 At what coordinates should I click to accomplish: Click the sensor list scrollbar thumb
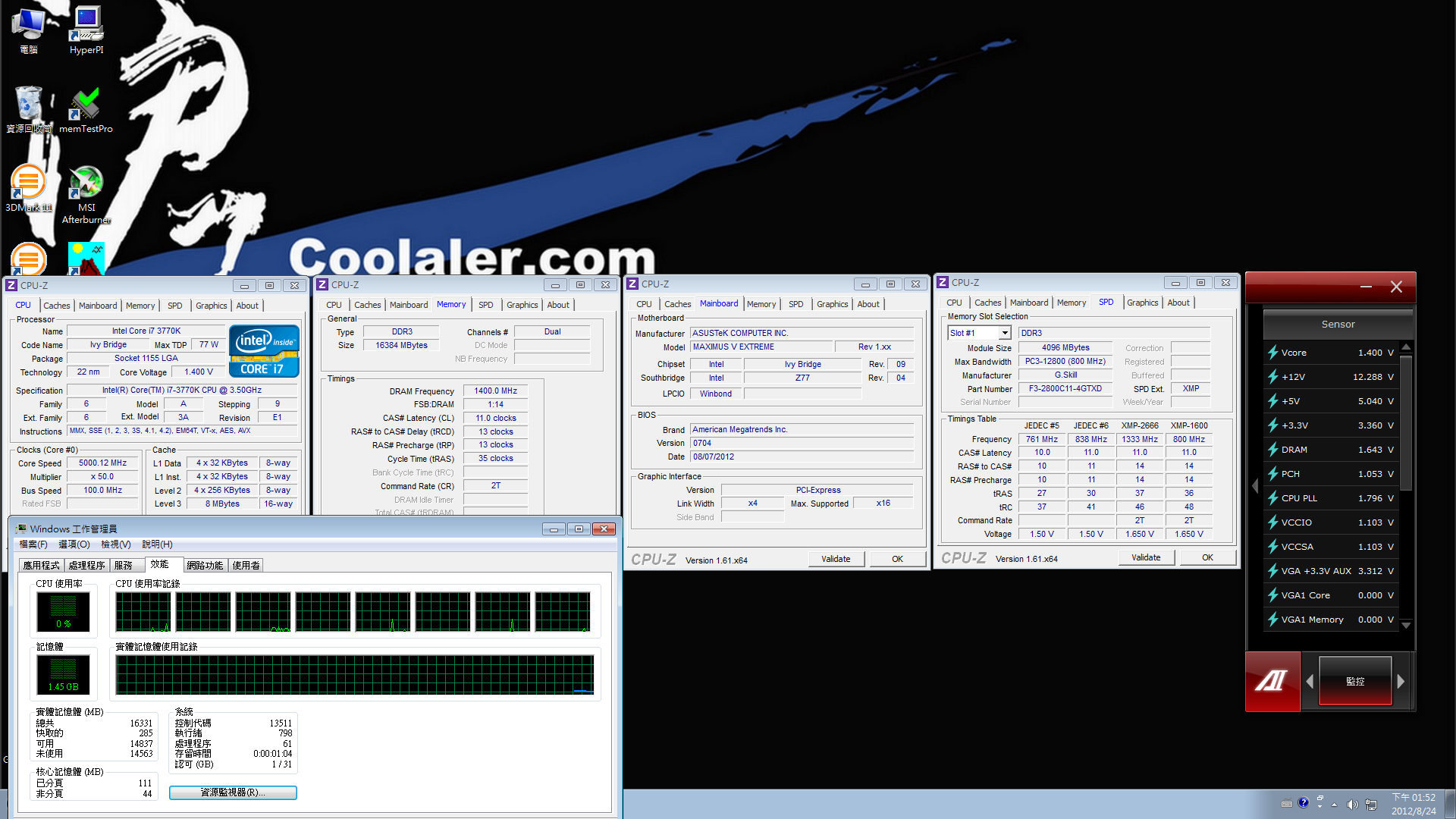(x=1406, y=422)
